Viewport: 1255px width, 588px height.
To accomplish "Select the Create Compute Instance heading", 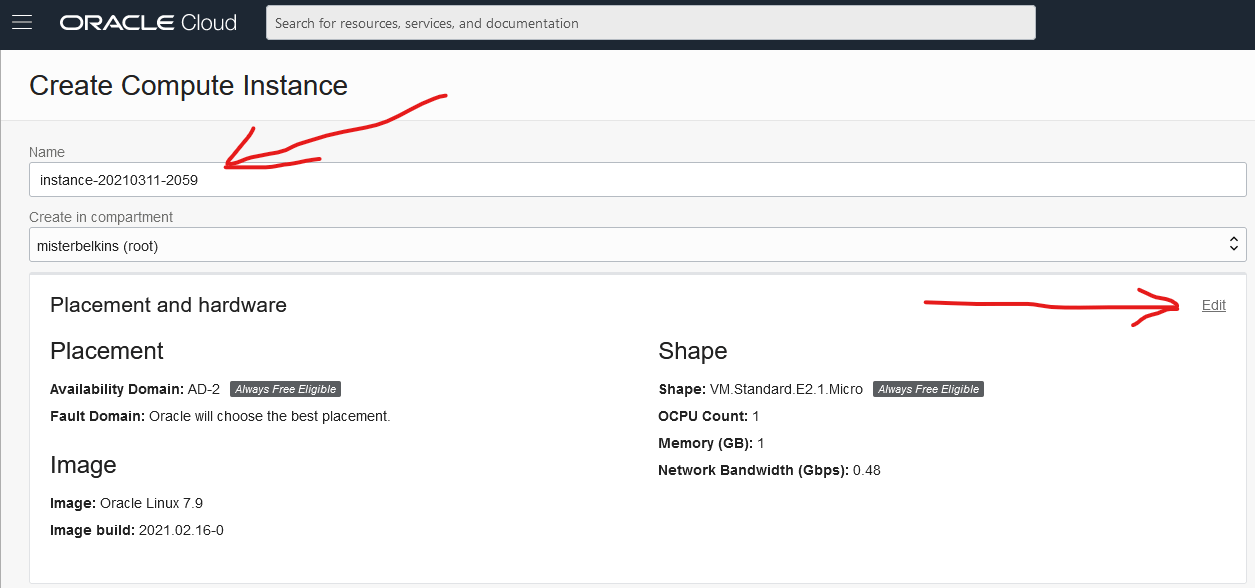I will point(188,86).
